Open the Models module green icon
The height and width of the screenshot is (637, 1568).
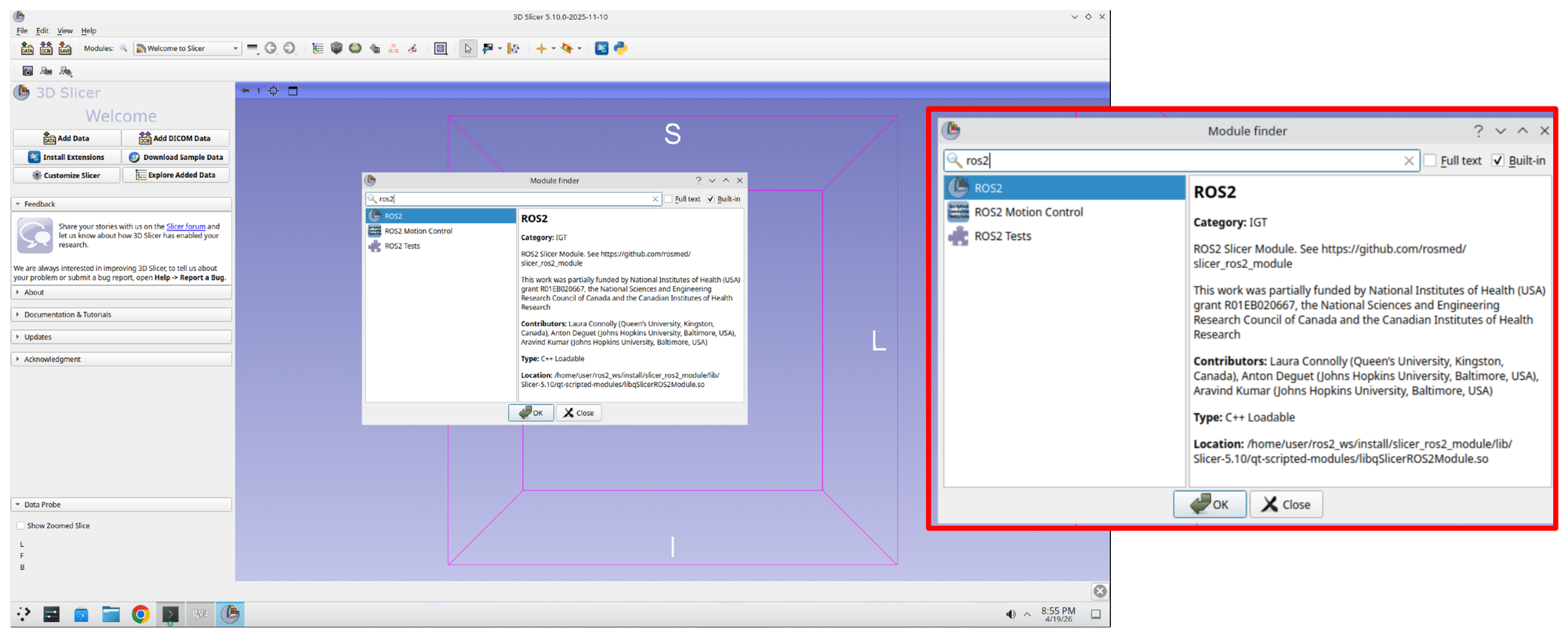pyautogui.click(x=355, y=49)
